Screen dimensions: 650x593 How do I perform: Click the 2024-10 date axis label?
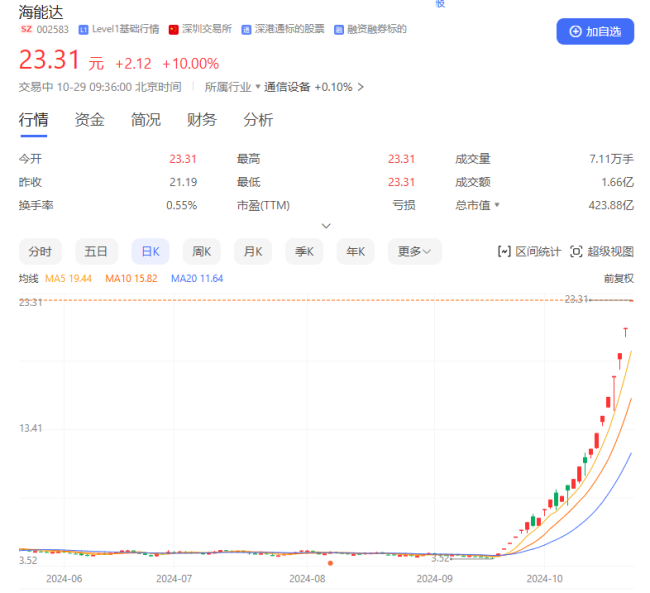[544, 578]
